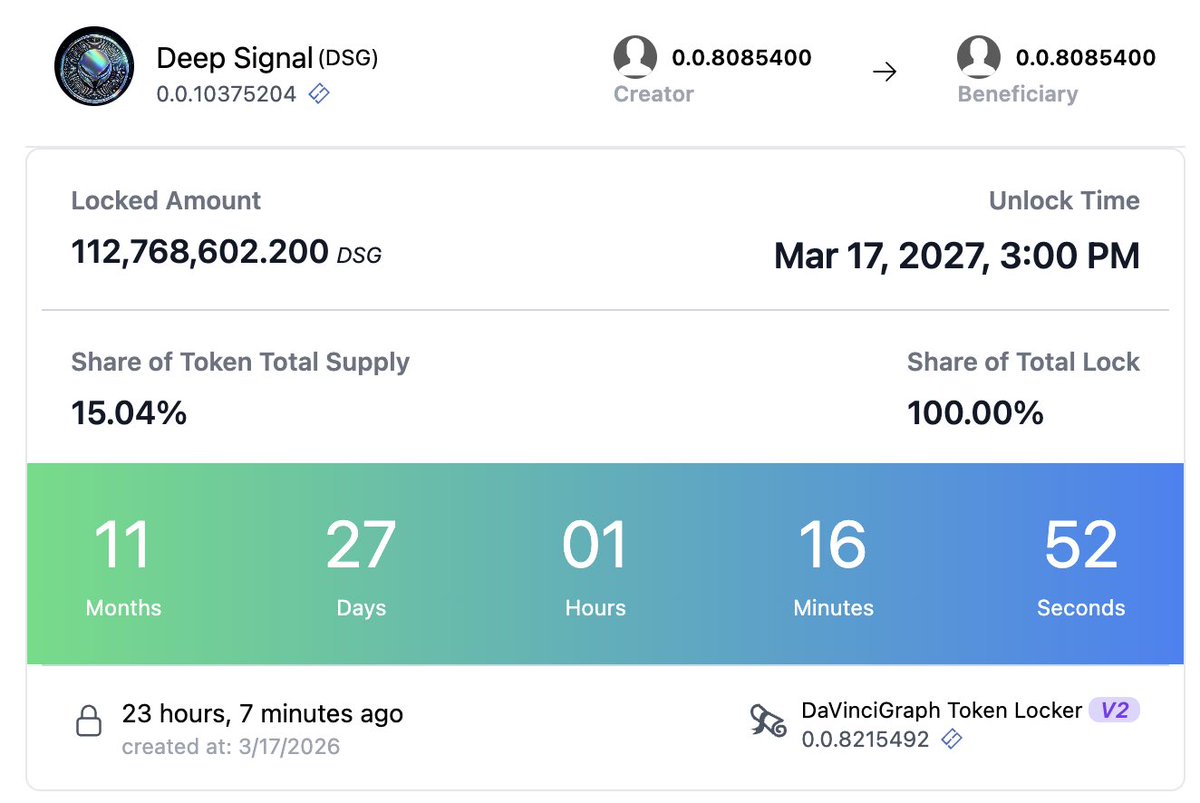The height and width of the screenshot is (803, 1200).
Task: Click the Seconds value in the countdown
Action: pos(1080,546)
